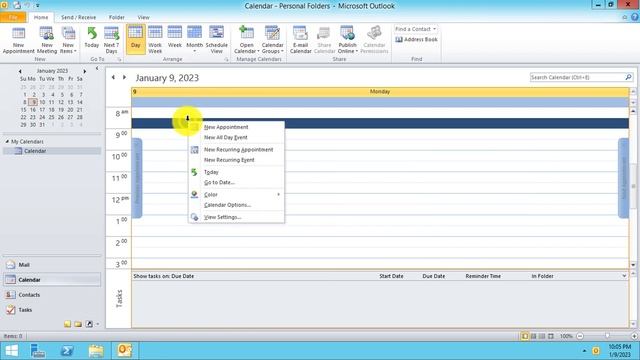Go to Today using ribbon icon
The width and height of the screenshot is (640, 360).
click(x=92, y=38)
